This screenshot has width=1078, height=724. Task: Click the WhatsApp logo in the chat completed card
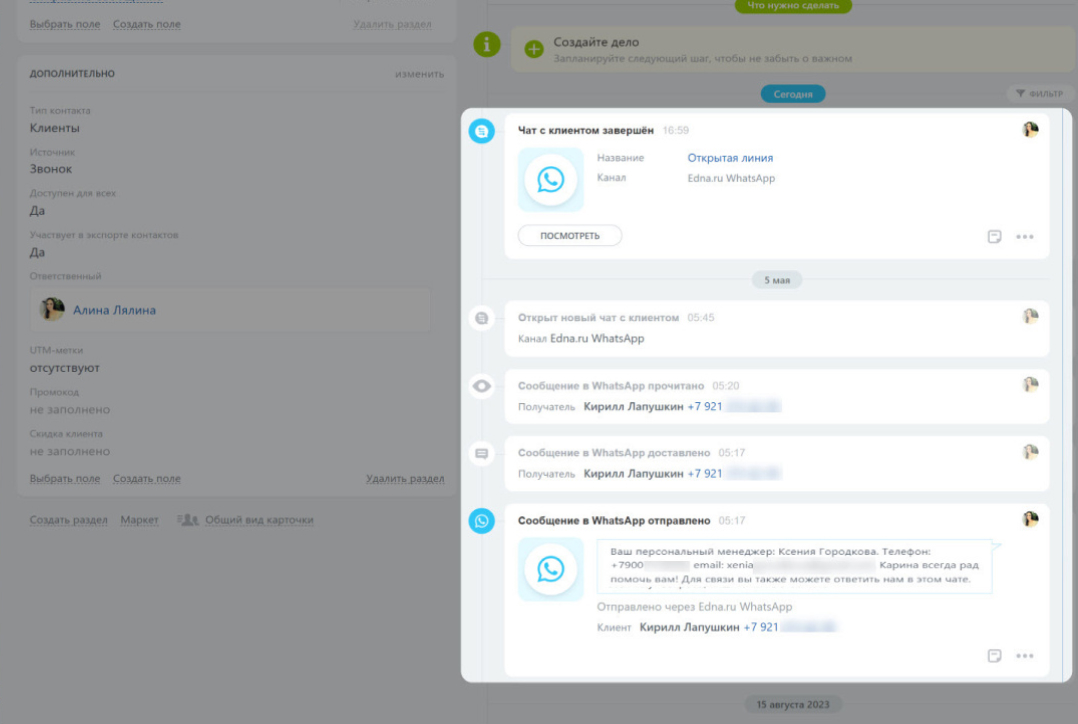click(550, 180)
